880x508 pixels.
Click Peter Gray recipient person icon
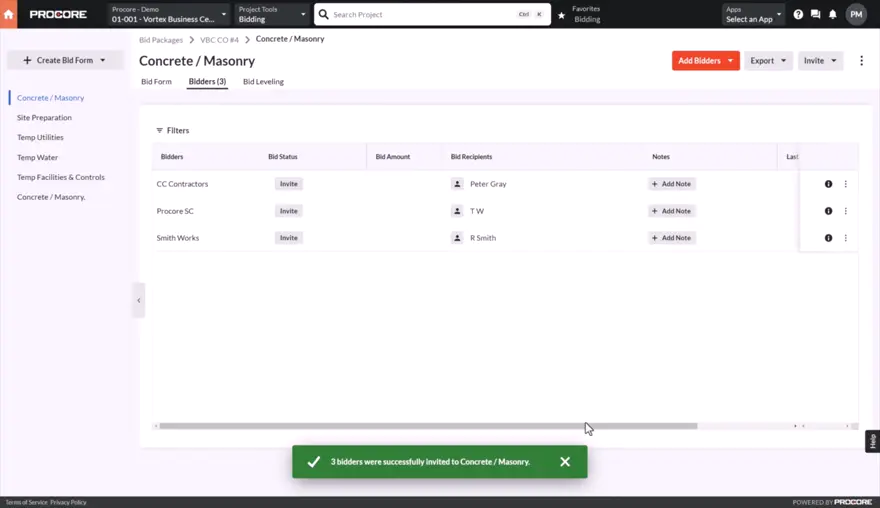[x=457, y=184]
